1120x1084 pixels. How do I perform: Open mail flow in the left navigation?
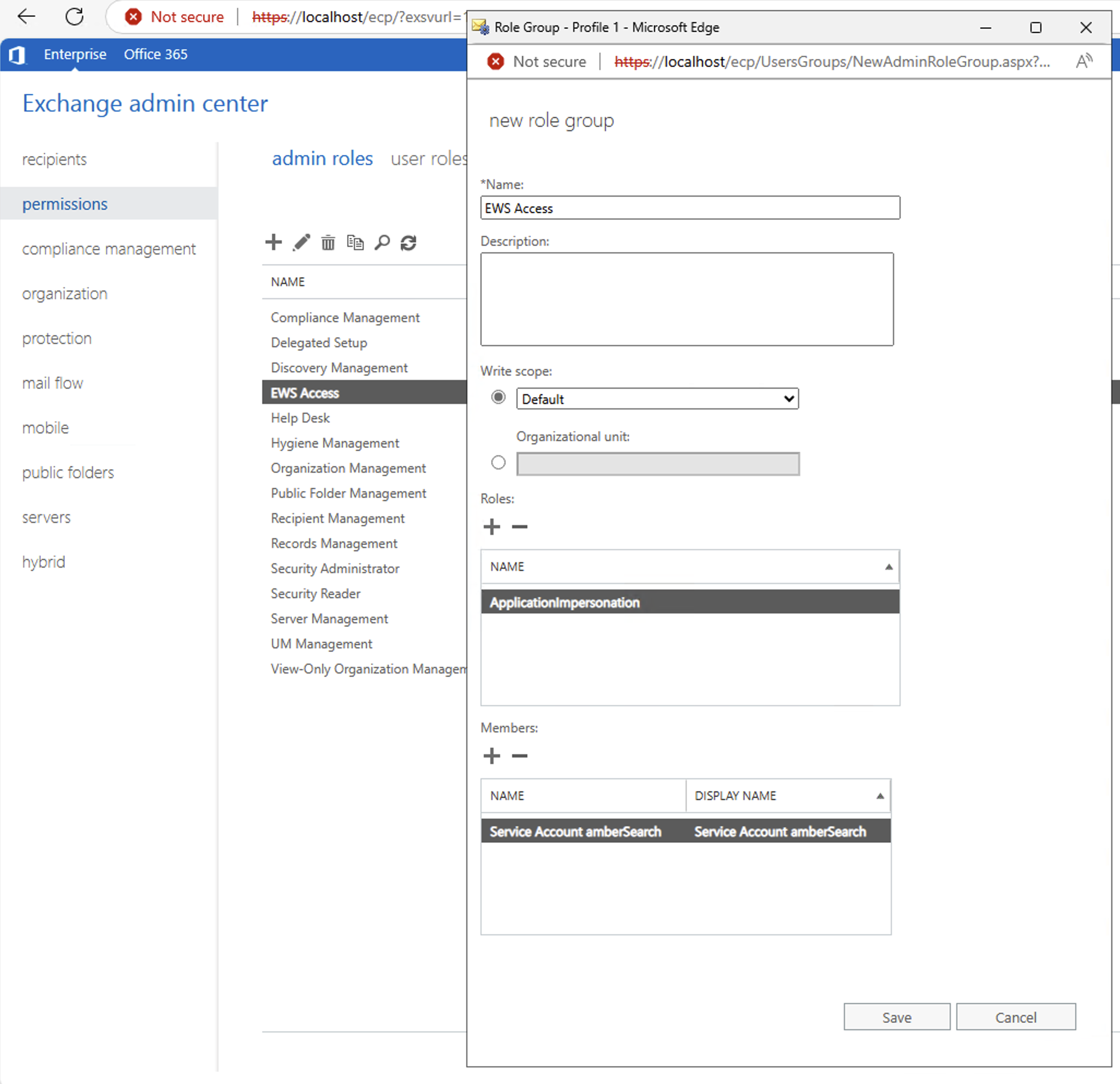point(52,383)
